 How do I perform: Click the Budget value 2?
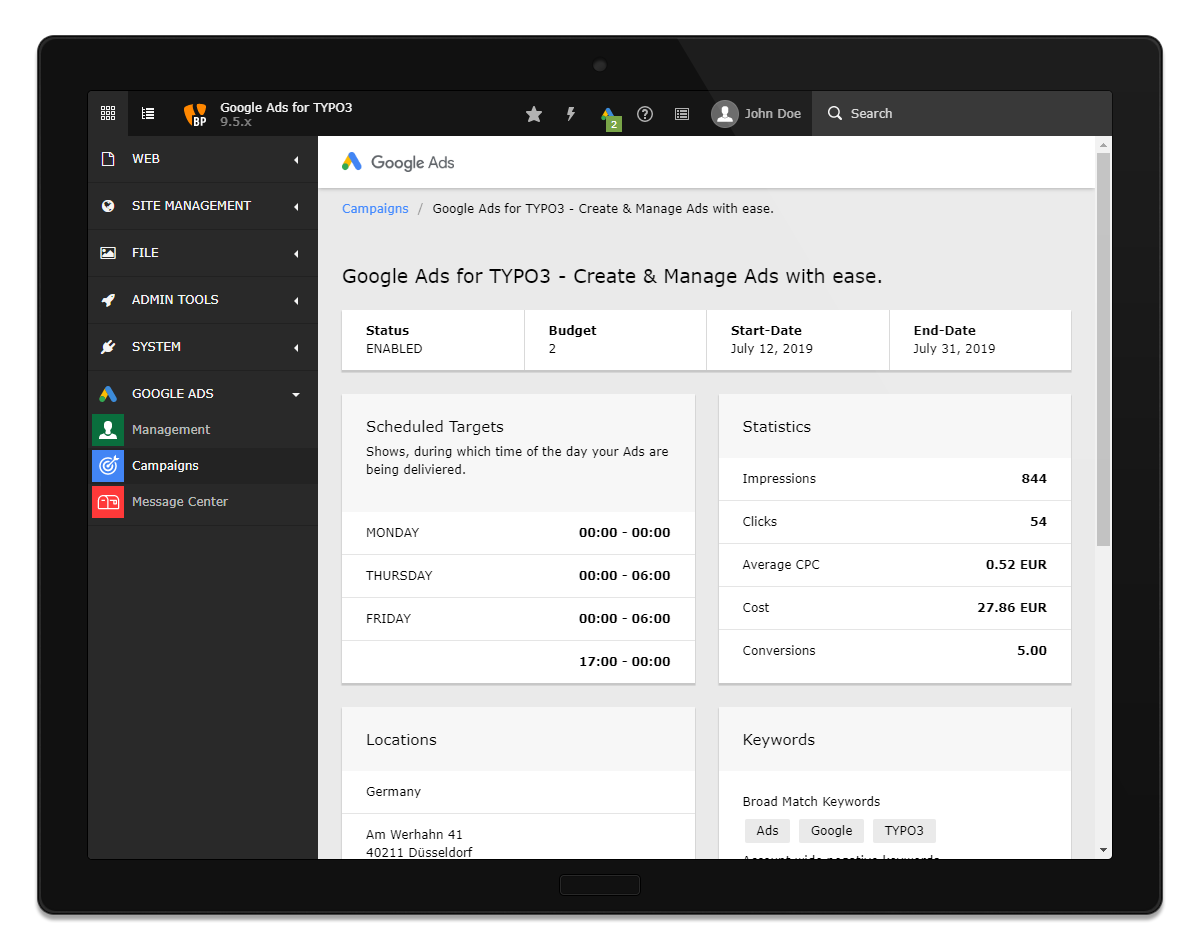(552, 349)
